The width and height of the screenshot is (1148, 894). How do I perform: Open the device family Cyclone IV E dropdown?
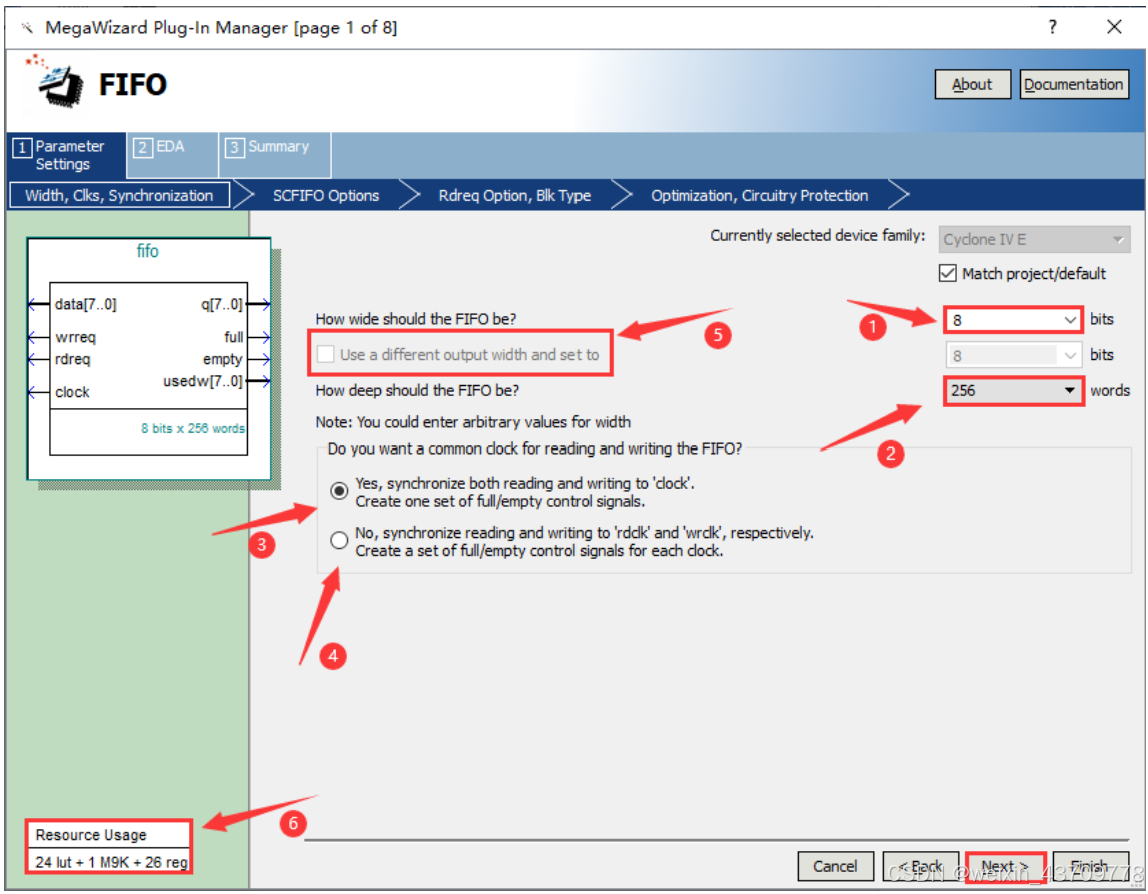coord(1034,239)
